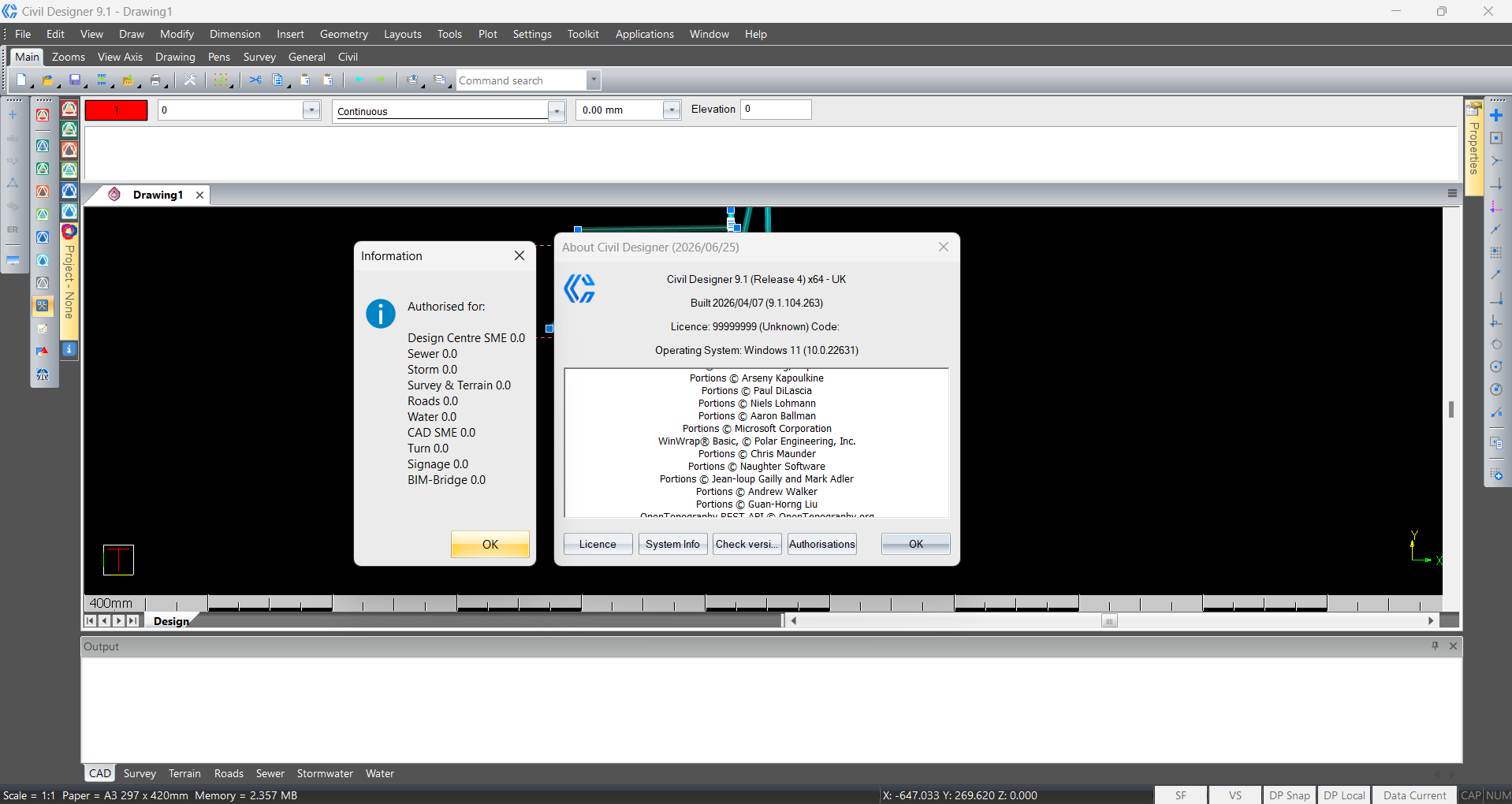Toggle DP Local in status bar

[x=1344, y=795]
